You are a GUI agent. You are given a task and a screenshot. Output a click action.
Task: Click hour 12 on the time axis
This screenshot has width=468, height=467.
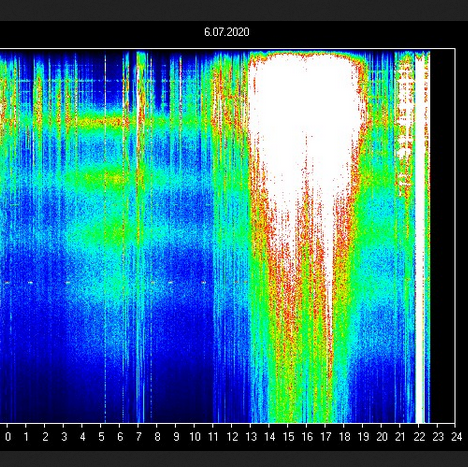pos(232,436)
